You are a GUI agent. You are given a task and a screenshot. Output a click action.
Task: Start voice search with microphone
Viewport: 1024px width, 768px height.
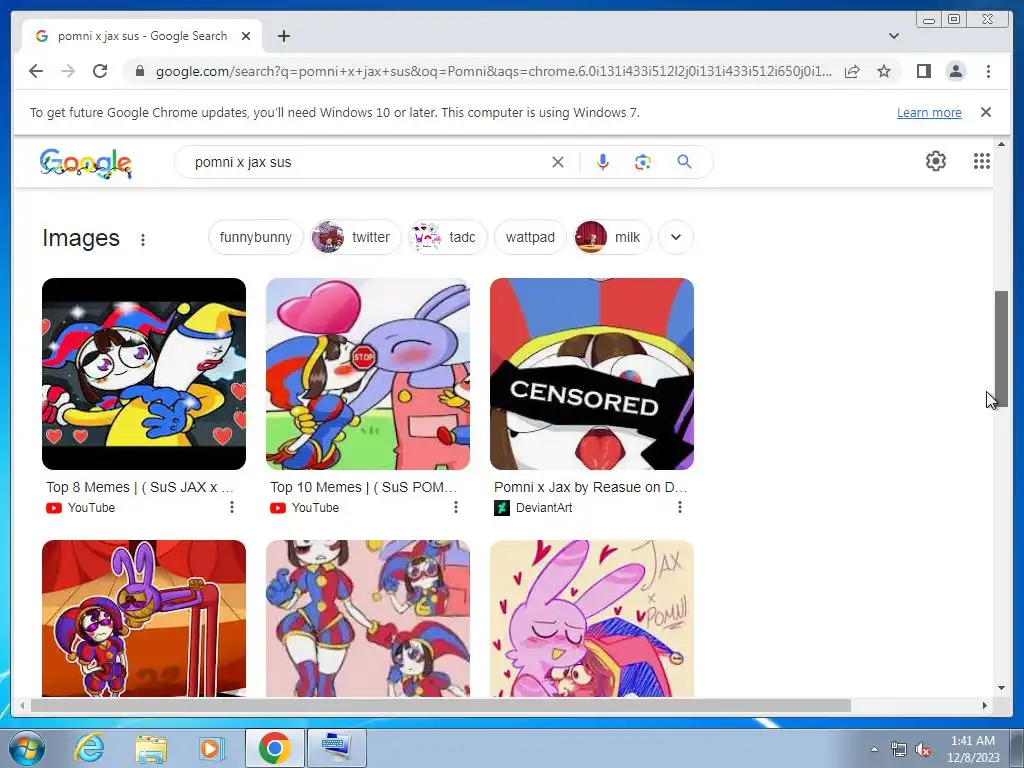coord(603,162)
